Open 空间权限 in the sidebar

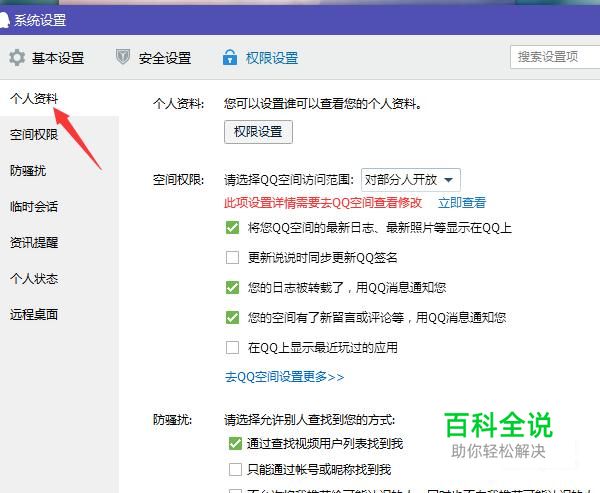34,134
